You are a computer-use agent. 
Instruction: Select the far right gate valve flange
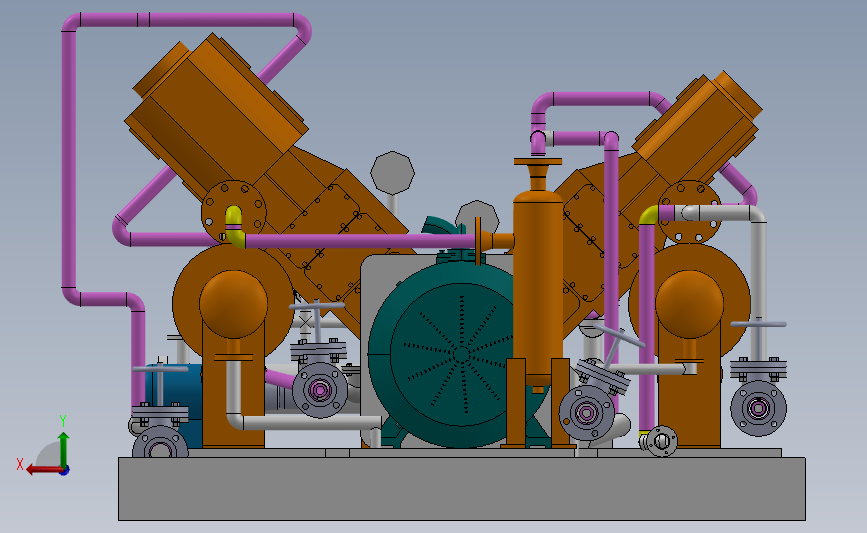(x=759, y=409)
